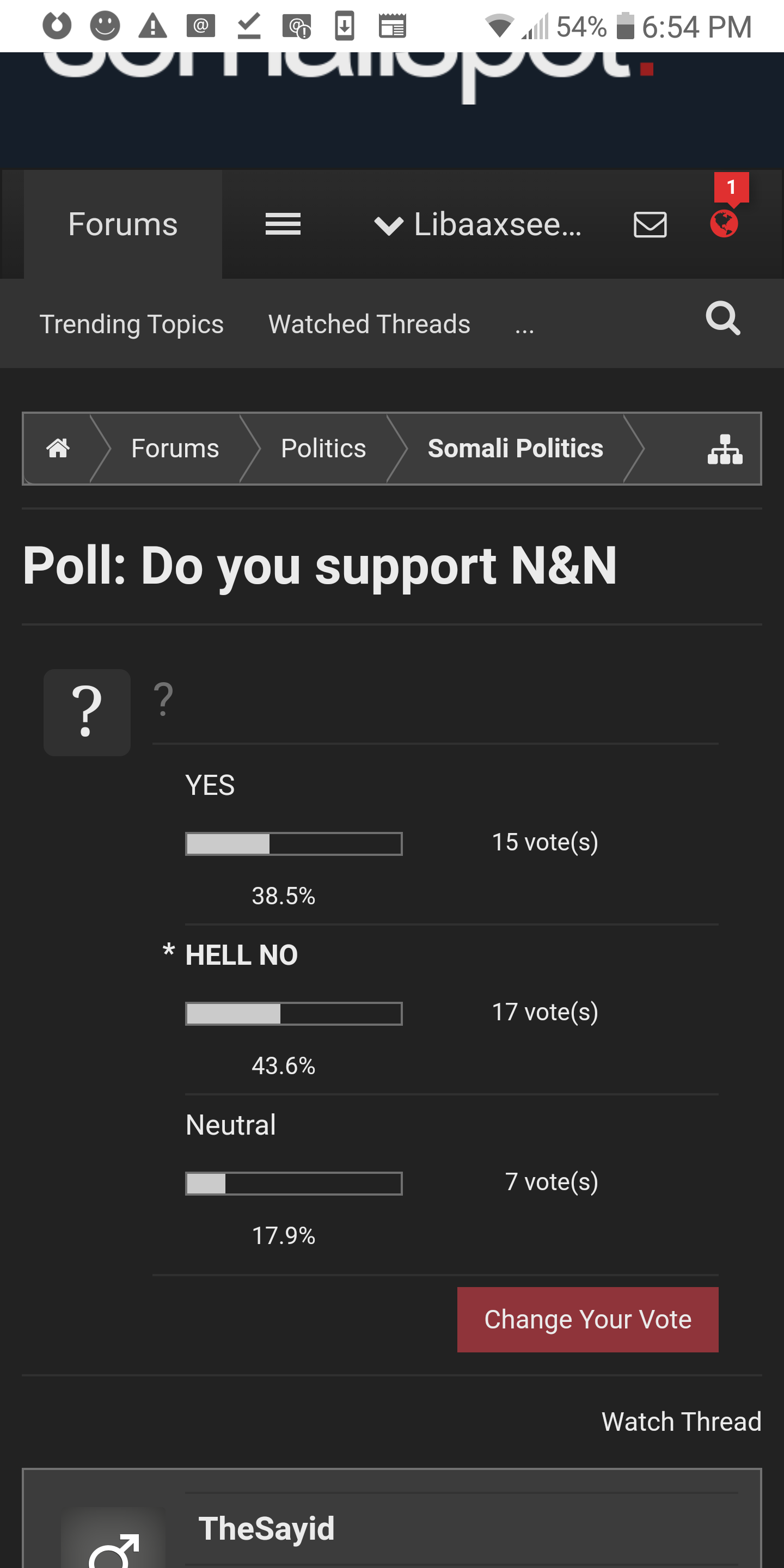Tap the search magnifier icon
The image size is (784, 1568).
point(723,318)
